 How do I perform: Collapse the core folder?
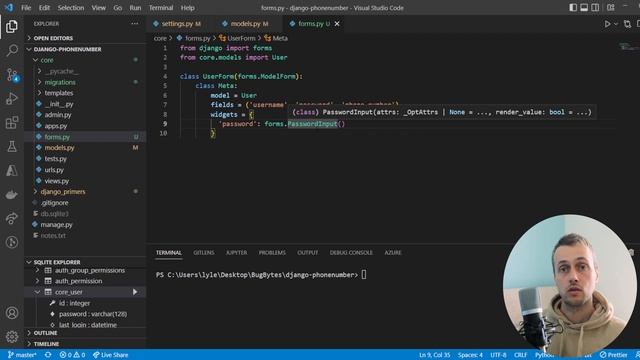pos(84,60)
